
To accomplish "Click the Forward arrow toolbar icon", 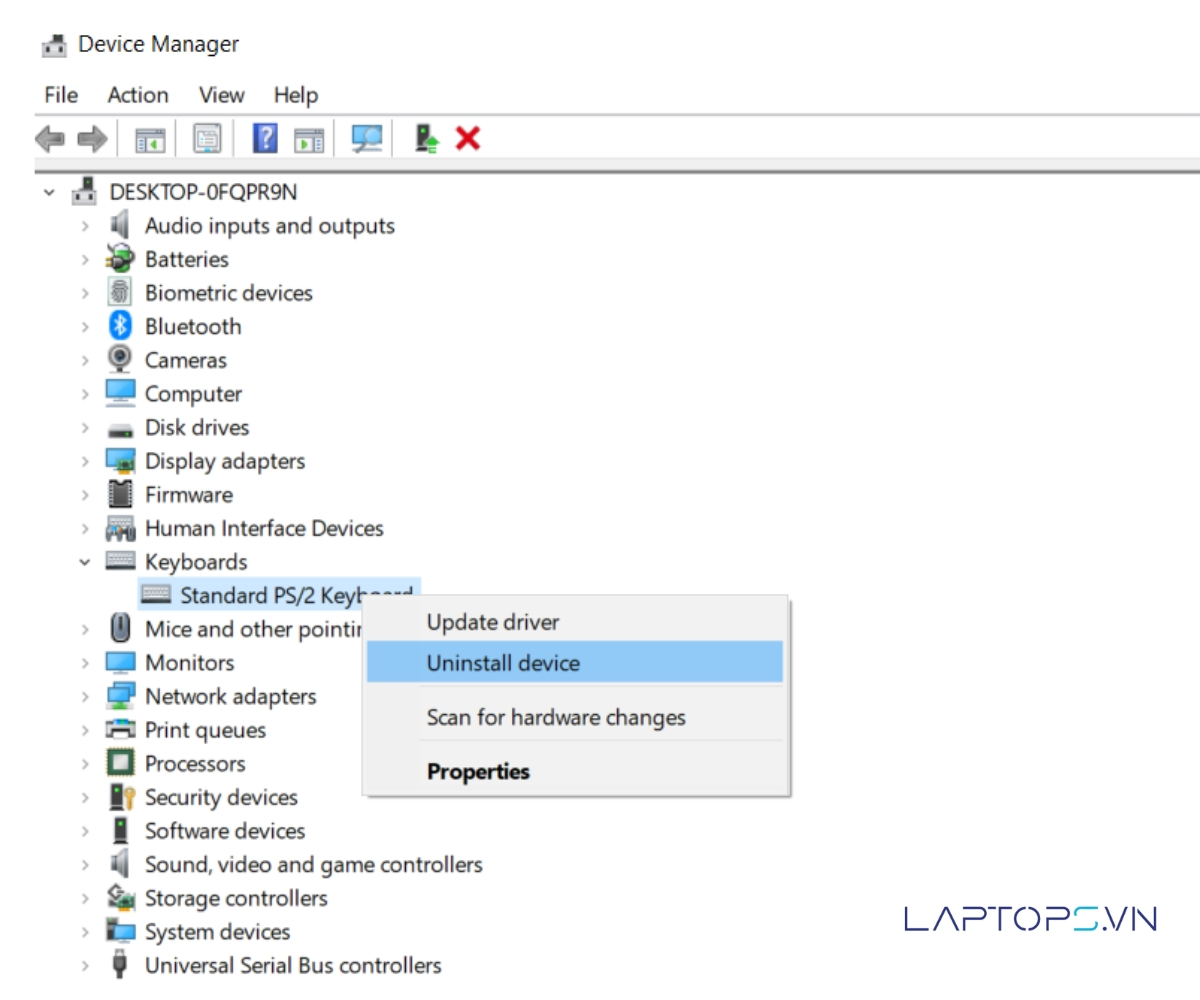I will (92, 139).
